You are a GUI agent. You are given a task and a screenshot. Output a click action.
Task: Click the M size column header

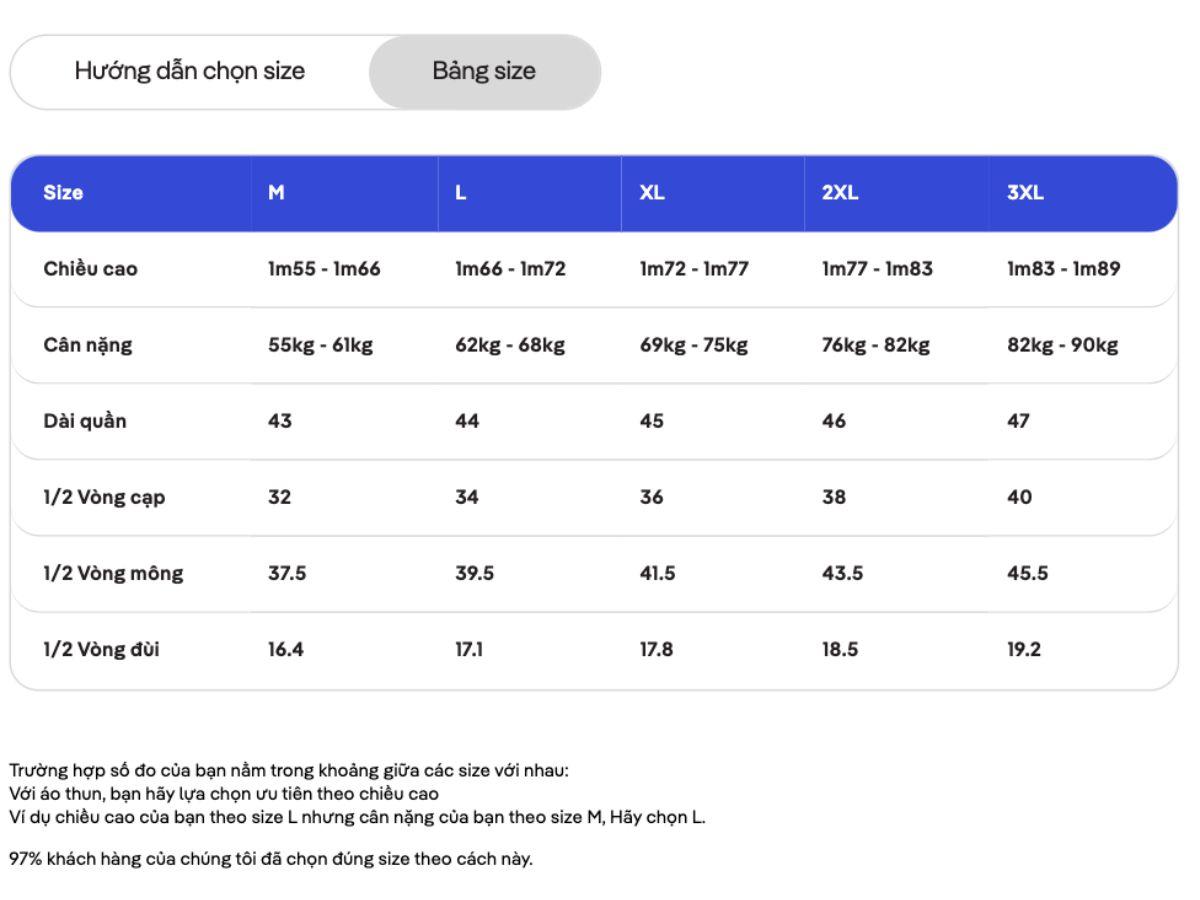click(276, 193)
